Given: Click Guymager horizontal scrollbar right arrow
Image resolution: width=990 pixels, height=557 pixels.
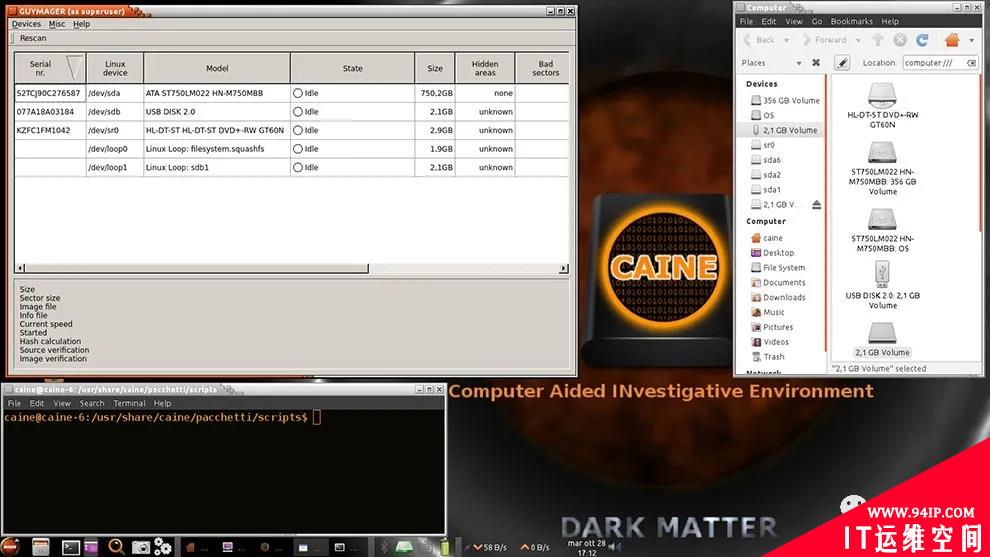Looking at the screenshot, I should [x=563, y=268].
